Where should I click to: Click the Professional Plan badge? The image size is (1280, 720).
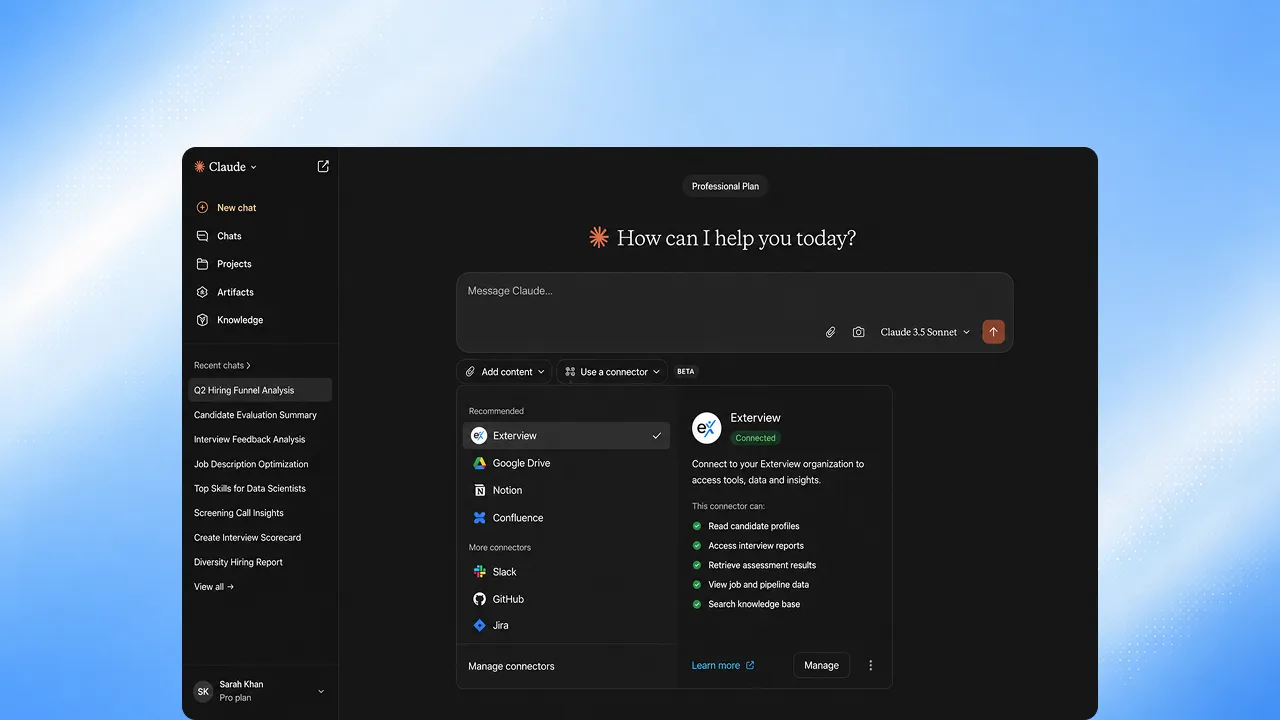click(725, 186)
